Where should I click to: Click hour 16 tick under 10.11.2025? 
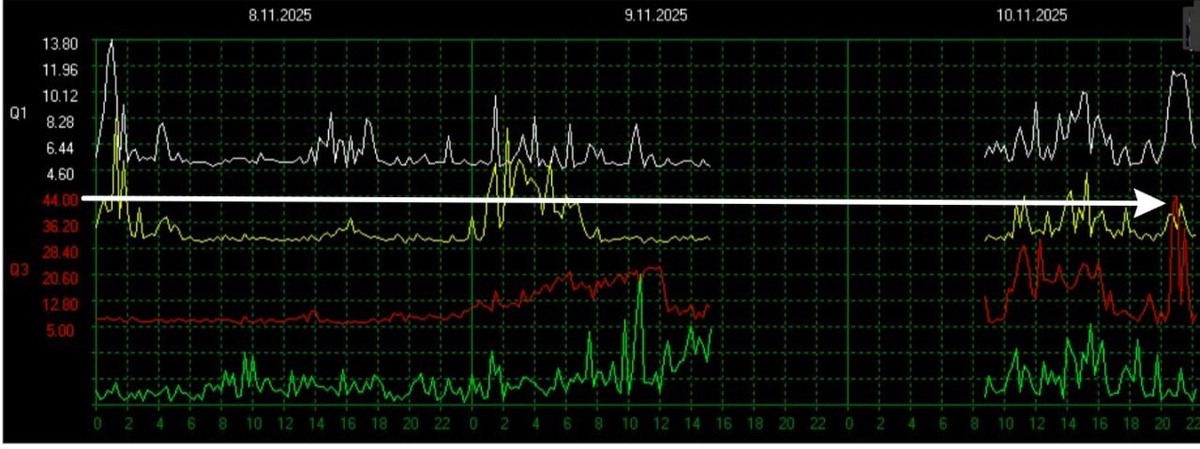point(1098,423)
